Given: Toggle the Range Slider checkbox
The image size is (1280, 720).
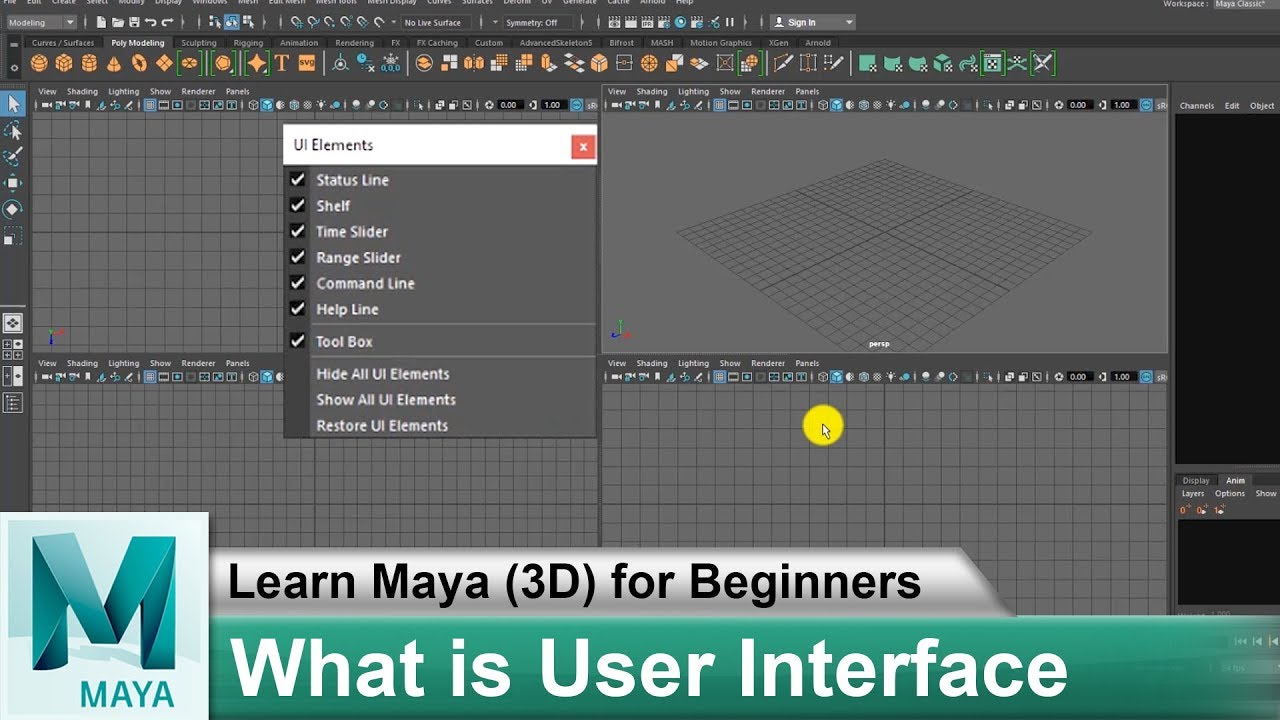Looking at the screenshot, I should 297,257.
